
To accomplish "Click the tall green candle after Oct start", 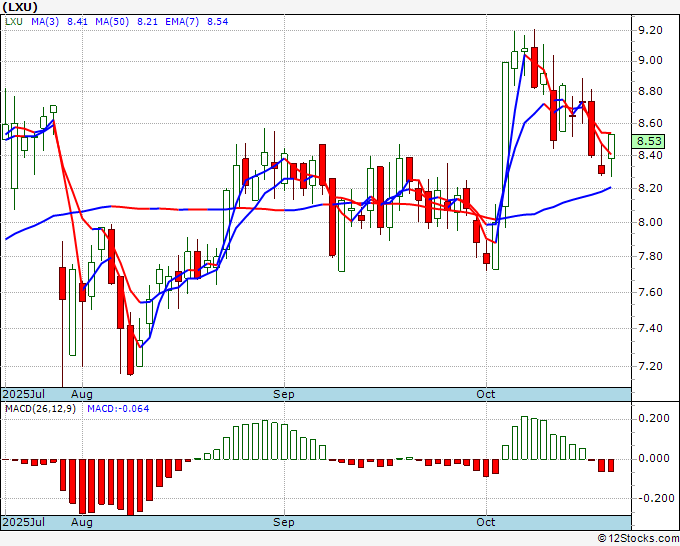I will click(505, 134).
